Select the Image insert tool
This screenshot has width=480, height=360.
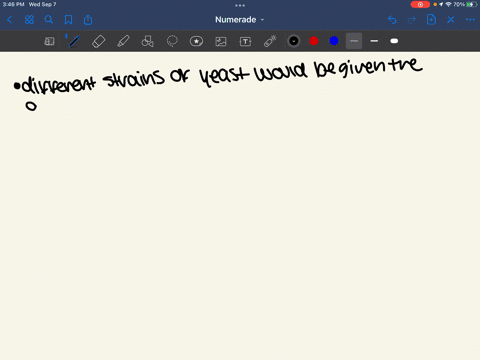[221, 41]
